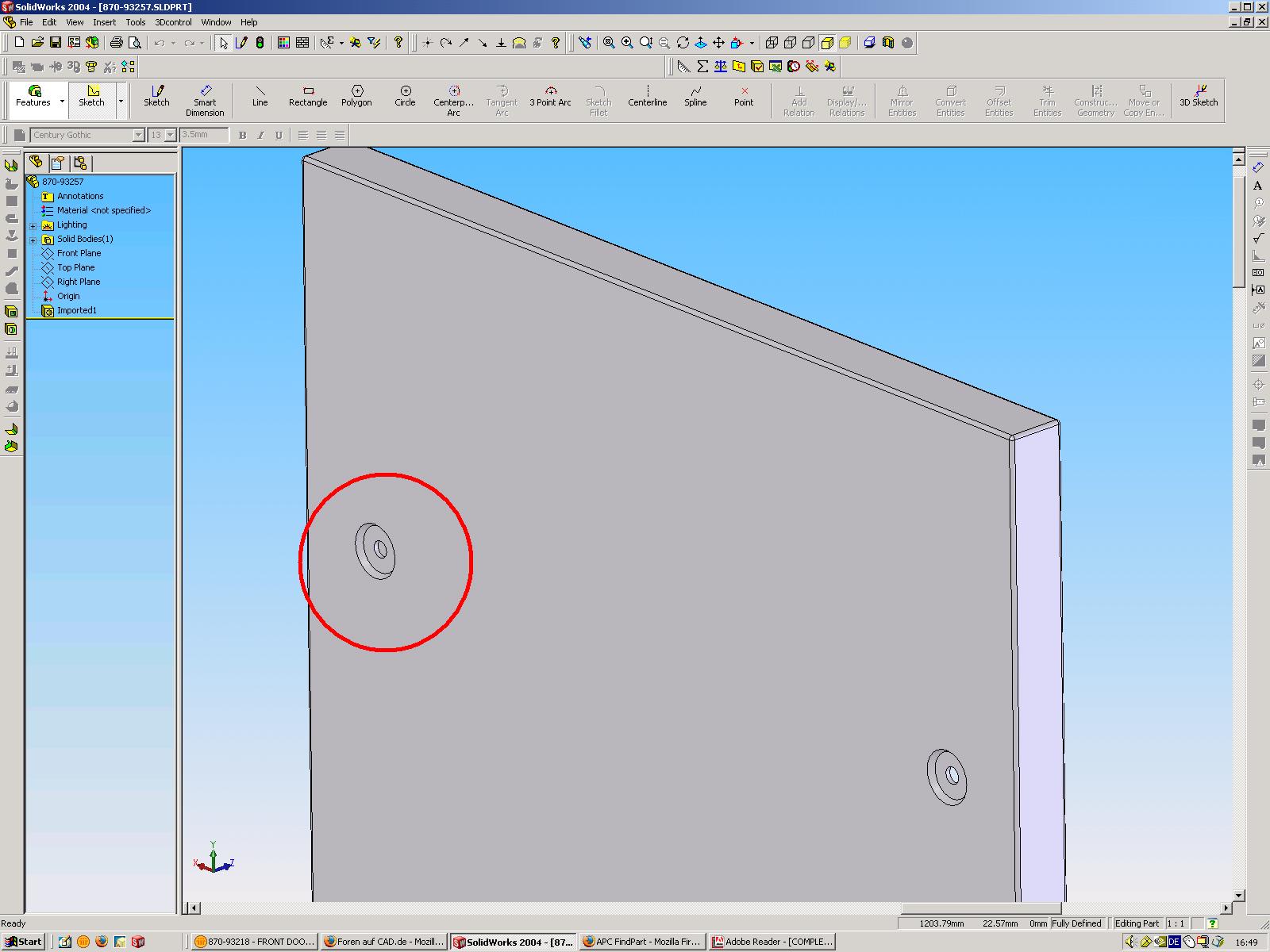Screen dimensions: 1270x952
Task: Activate the Pan view tool
Action: (718, 43)
